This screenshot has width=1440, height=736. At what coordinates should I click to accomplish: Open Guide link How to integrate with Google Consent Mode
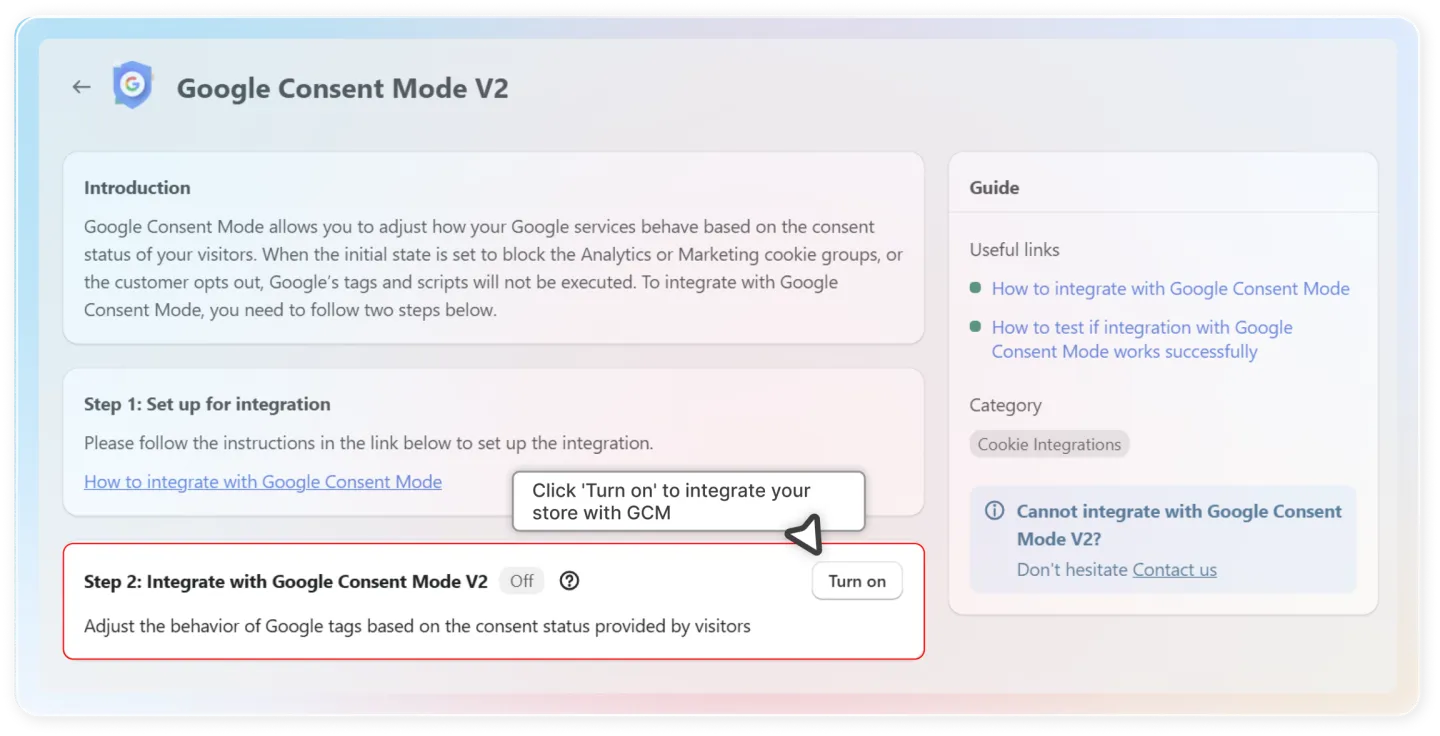[x=1171, y=289]
